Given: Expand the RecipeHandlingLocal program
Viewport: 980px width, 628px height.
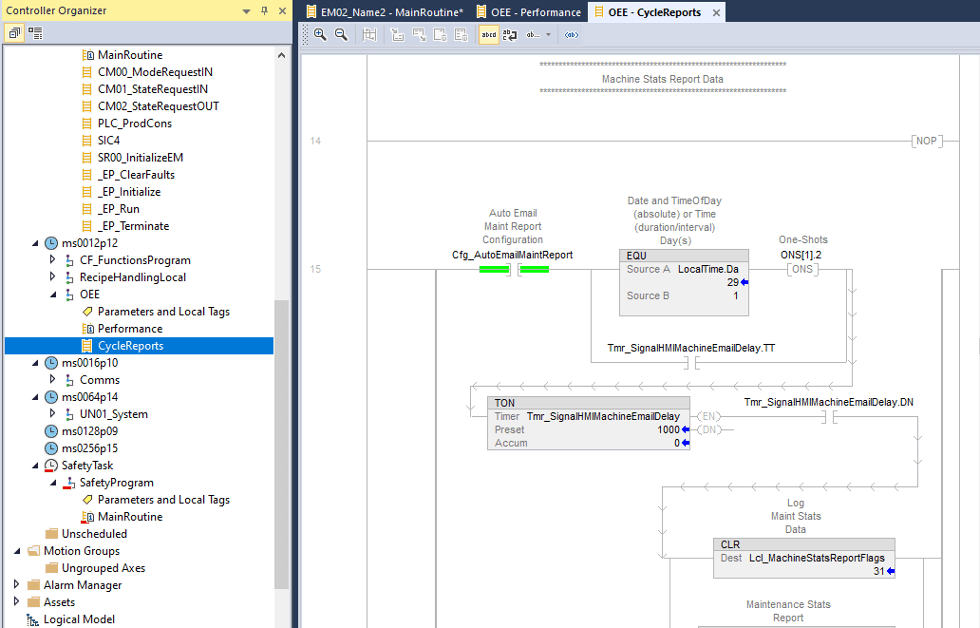Looking at the screenshot, I should [x=52, y=276].
